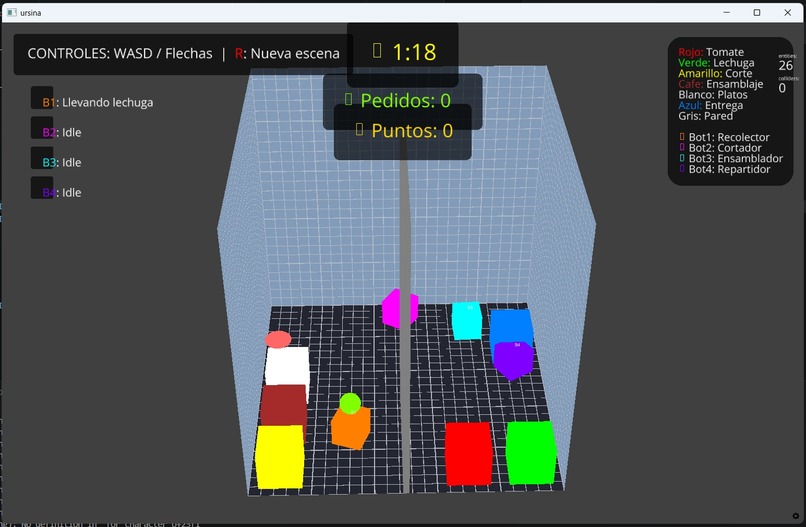Click the gray center wall divider
806x527 pixels.
tap(405, 319)
